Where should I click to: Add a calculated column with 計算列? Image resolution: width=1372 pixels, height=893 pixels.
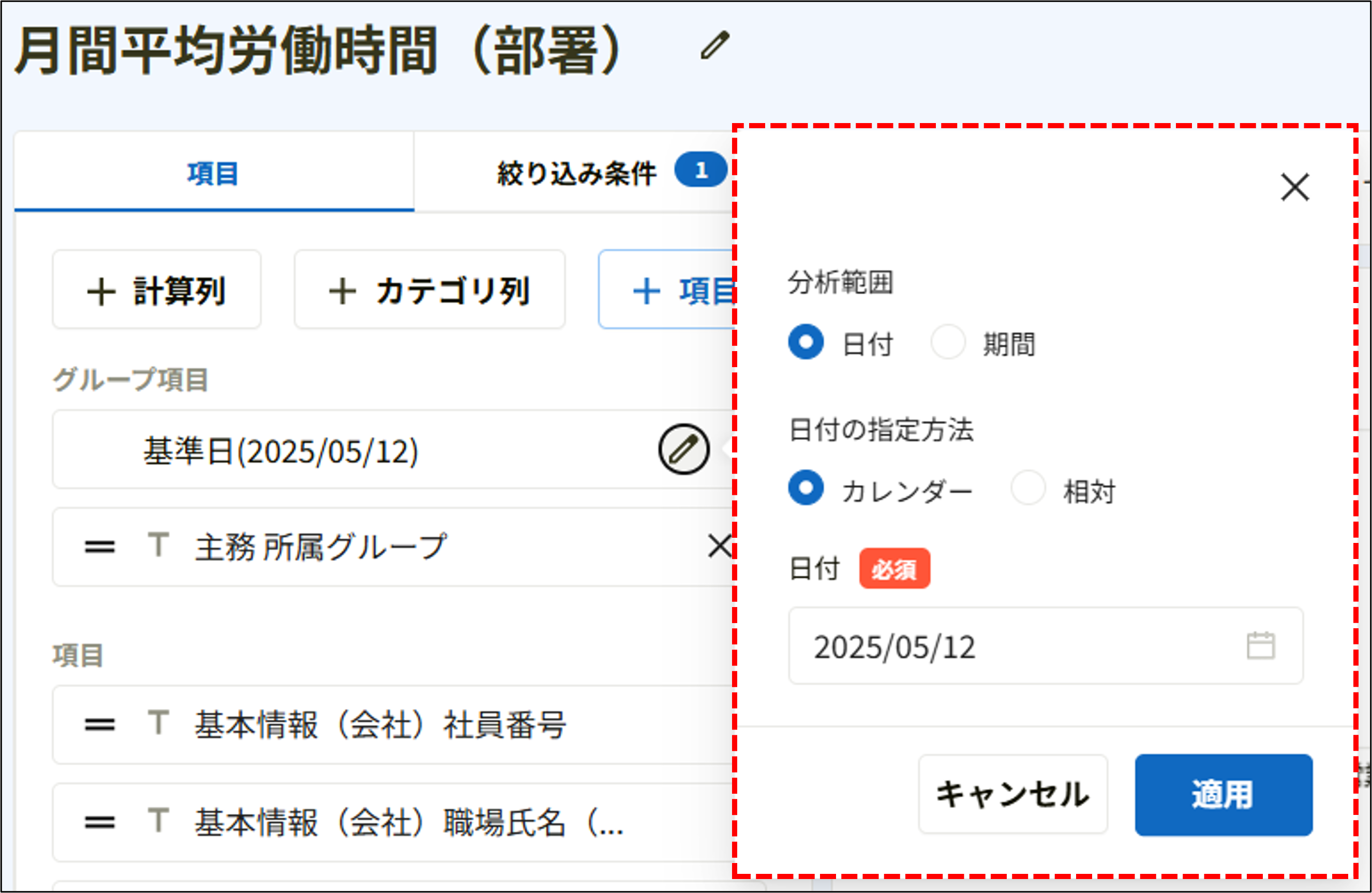coord(156,290)
